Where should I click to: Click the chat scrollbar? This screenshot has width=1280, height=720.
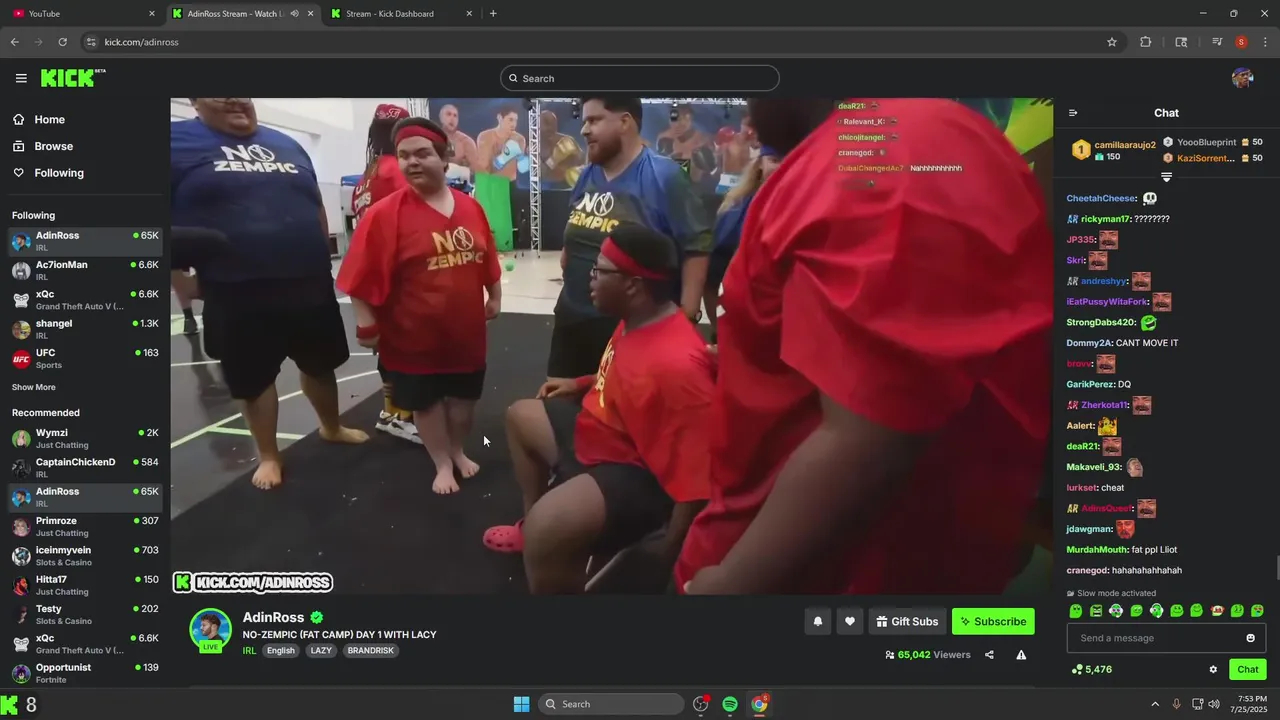click(x=1277, y=567)
